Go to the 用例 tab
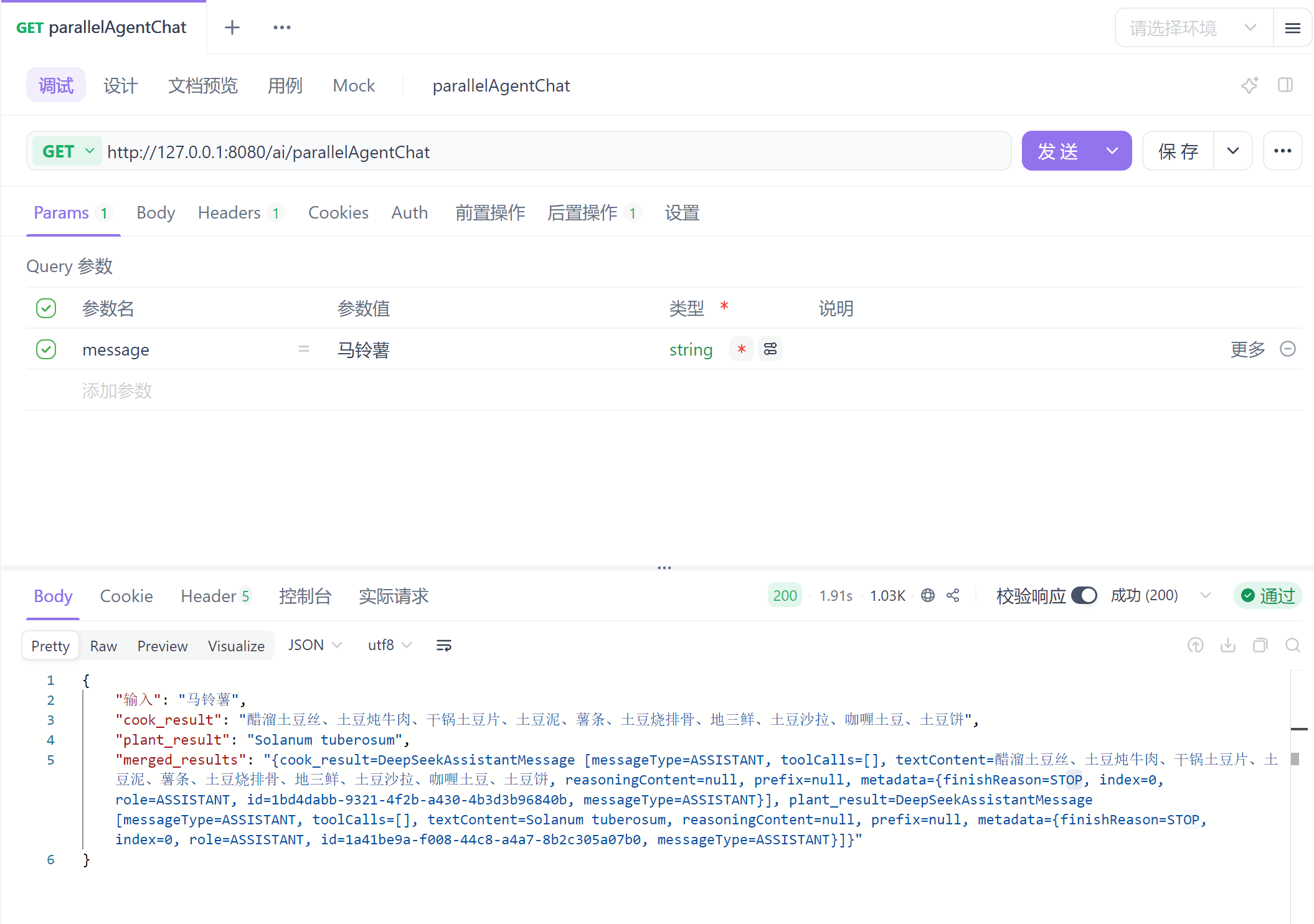Image resolution: width=1314 pixels, height=924 pixels. click(285, 85)
